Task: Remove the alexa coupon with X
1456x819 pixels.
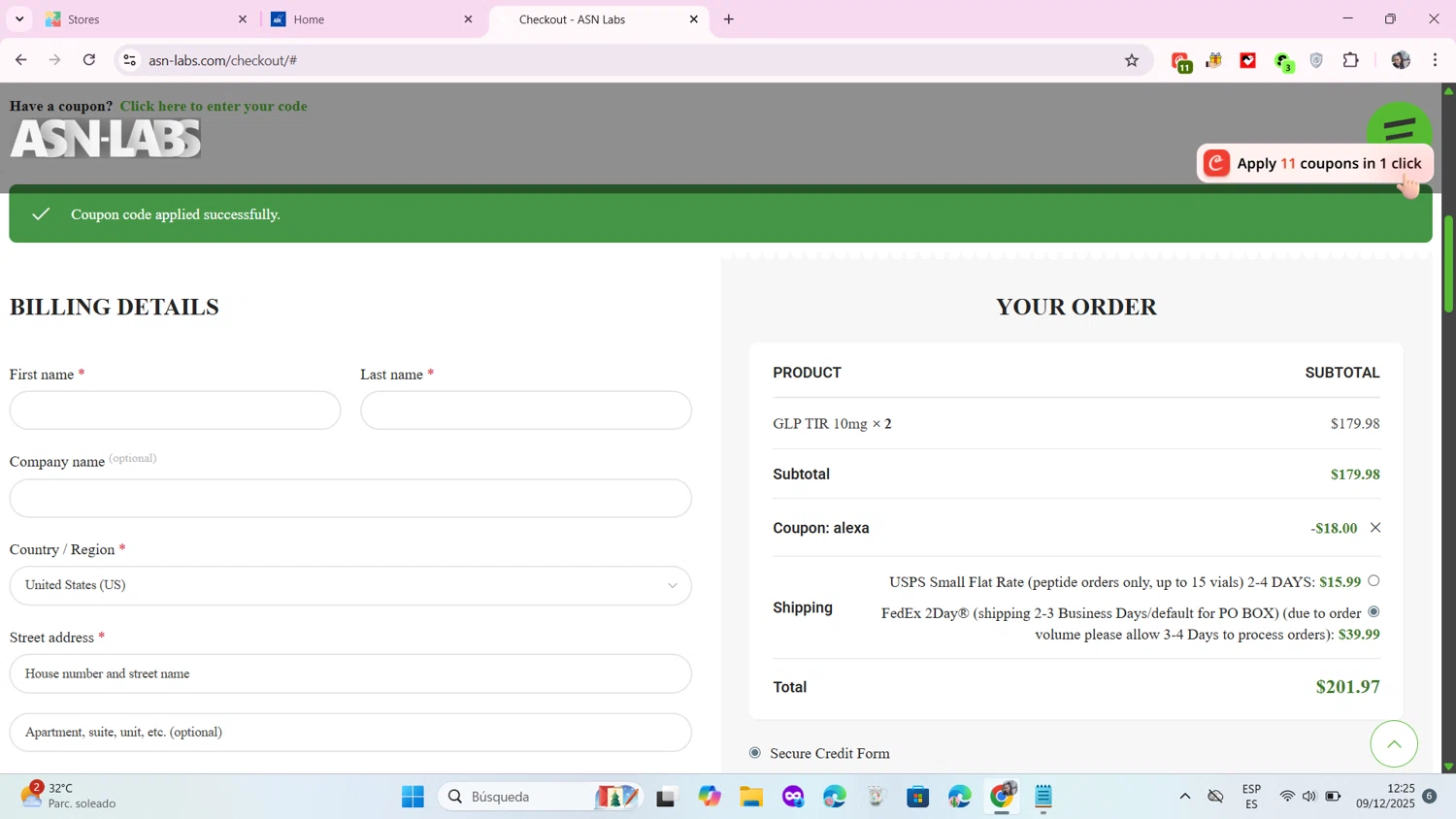Action: 1375,528
